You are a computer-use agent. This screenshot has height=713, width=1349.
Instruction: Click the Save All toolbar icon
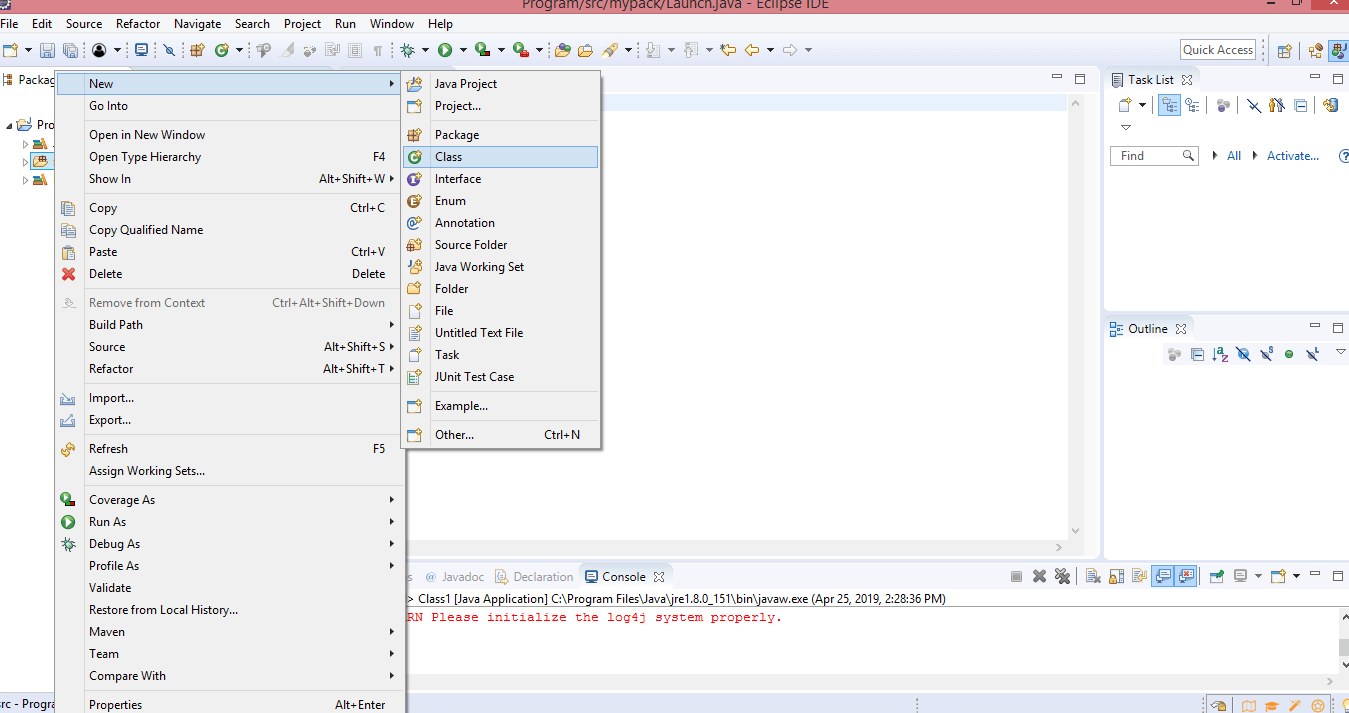click(x=70, y=50)
